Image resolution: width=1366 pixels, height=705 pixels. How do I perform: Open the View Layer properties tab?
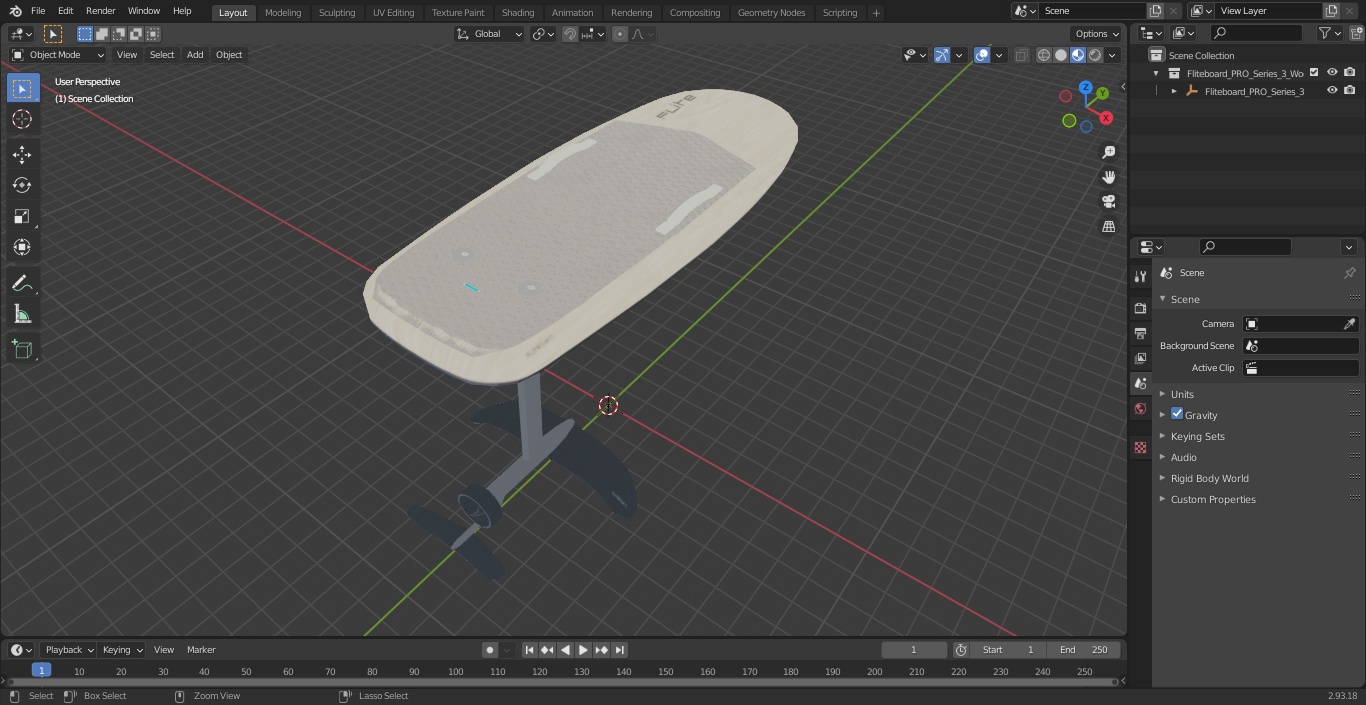[x=1140, y=358]
